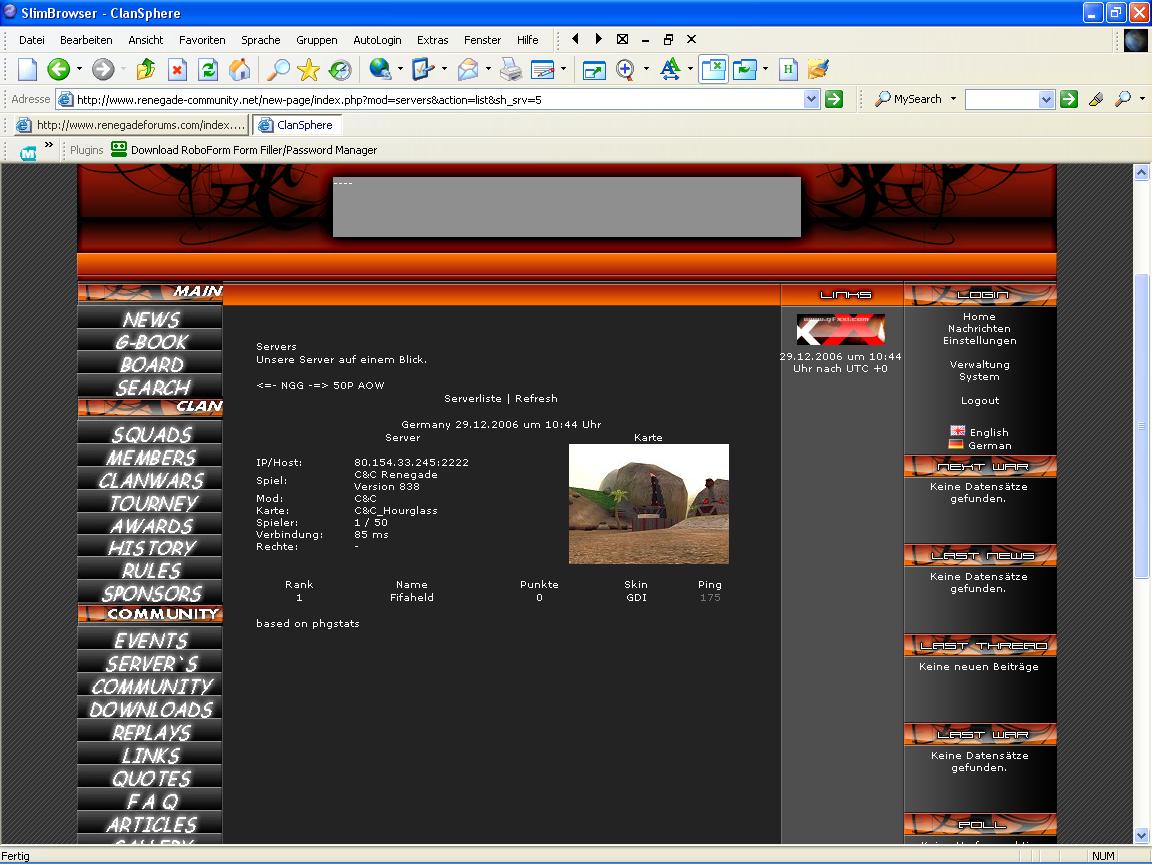Open the History clock icon
The width and height of the screenshot is (1152, 864).
coord(340,69)
